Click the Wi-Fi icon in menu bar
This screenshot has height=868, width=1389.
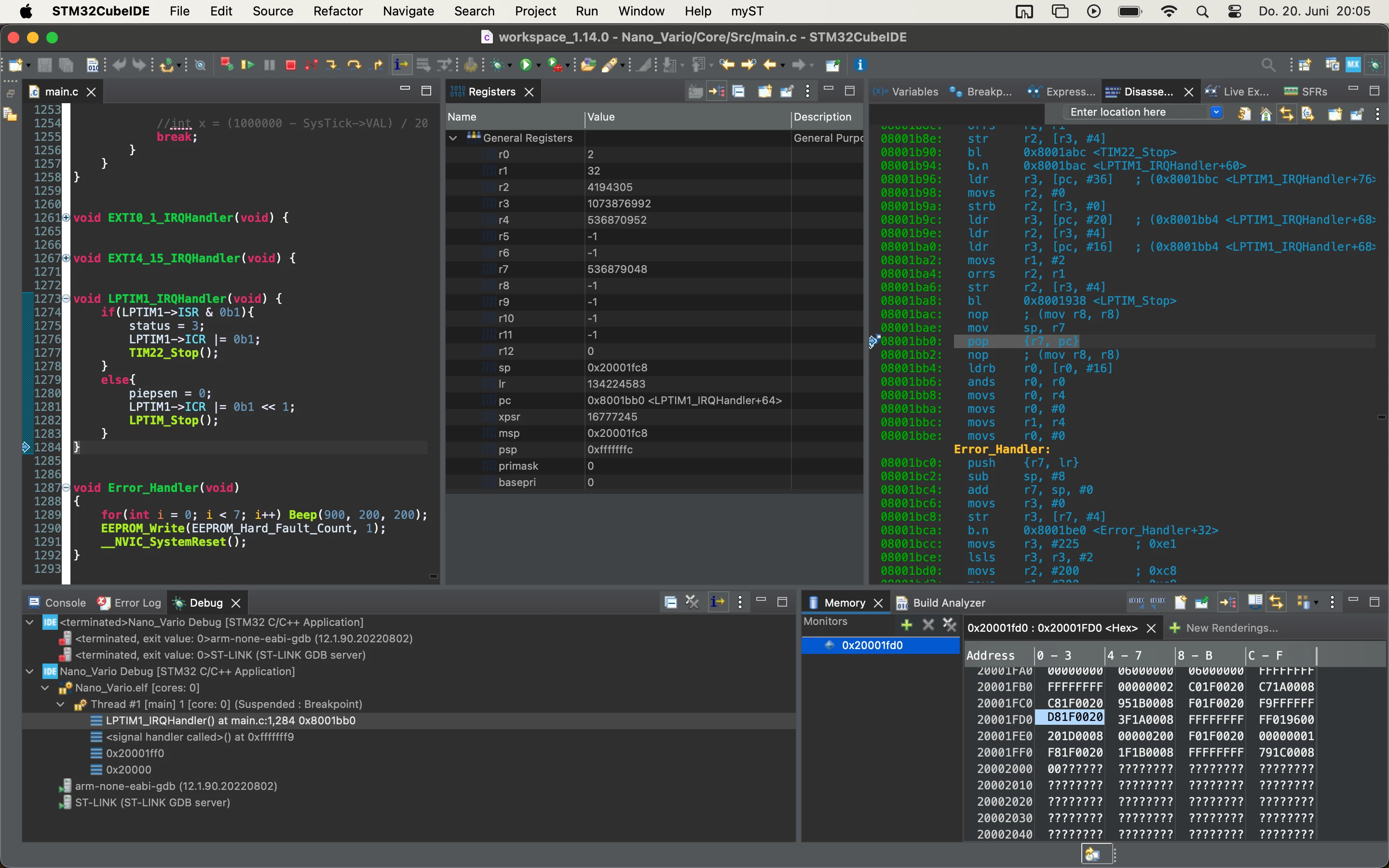tap(1169, 11)
